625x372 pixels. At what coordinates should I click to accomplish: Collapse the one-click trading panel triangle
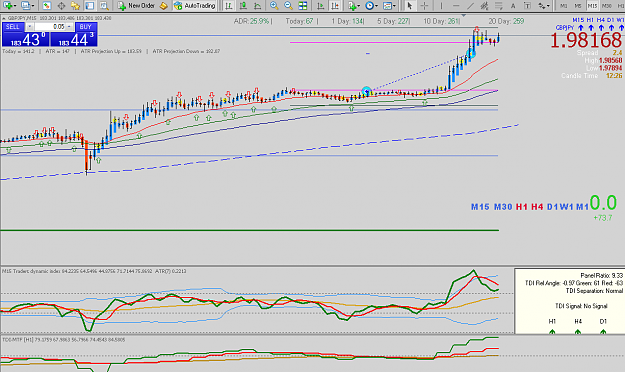coord(4,18)
